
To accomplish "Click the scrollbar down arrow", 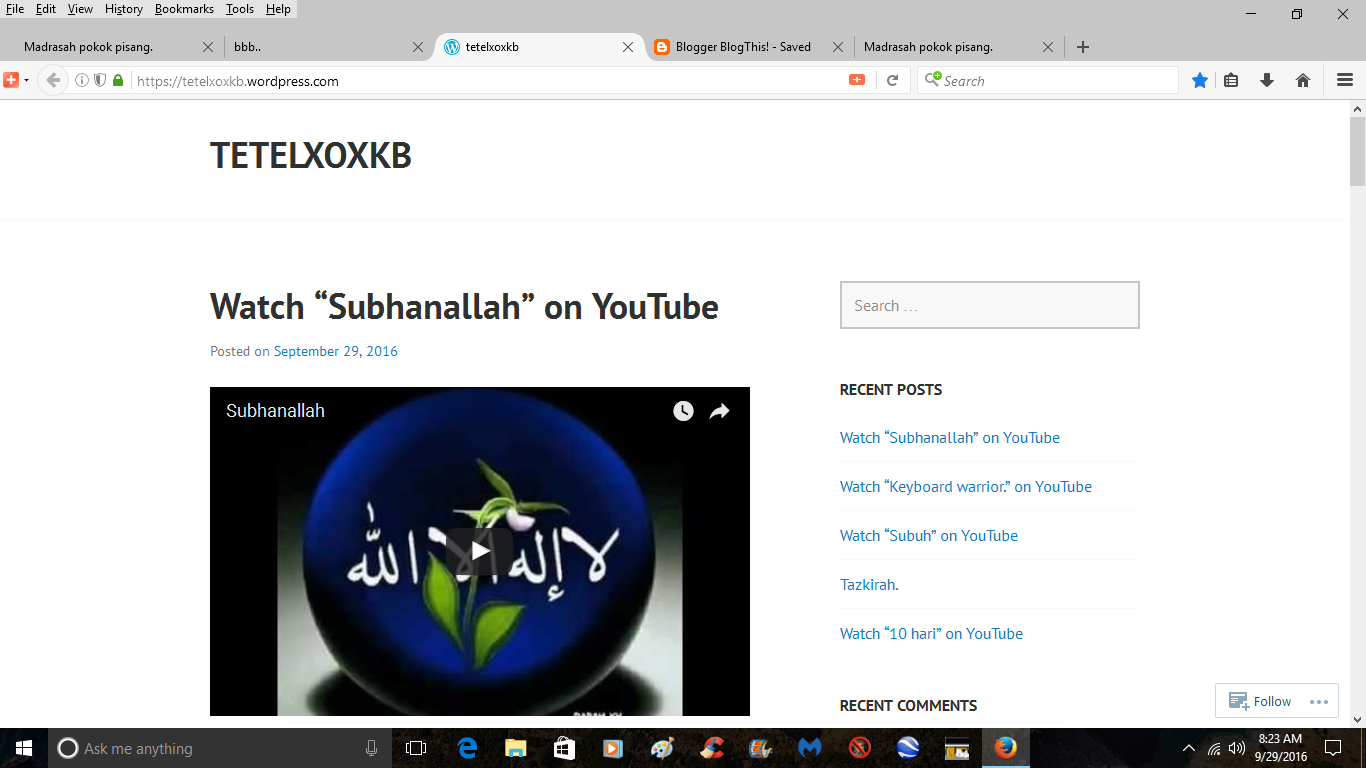I will [x=1357, y=719].
